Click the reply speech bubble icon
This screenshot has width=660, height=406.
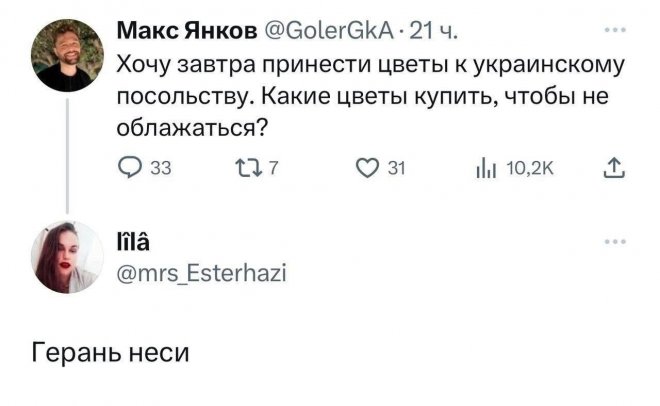(131, 169)
